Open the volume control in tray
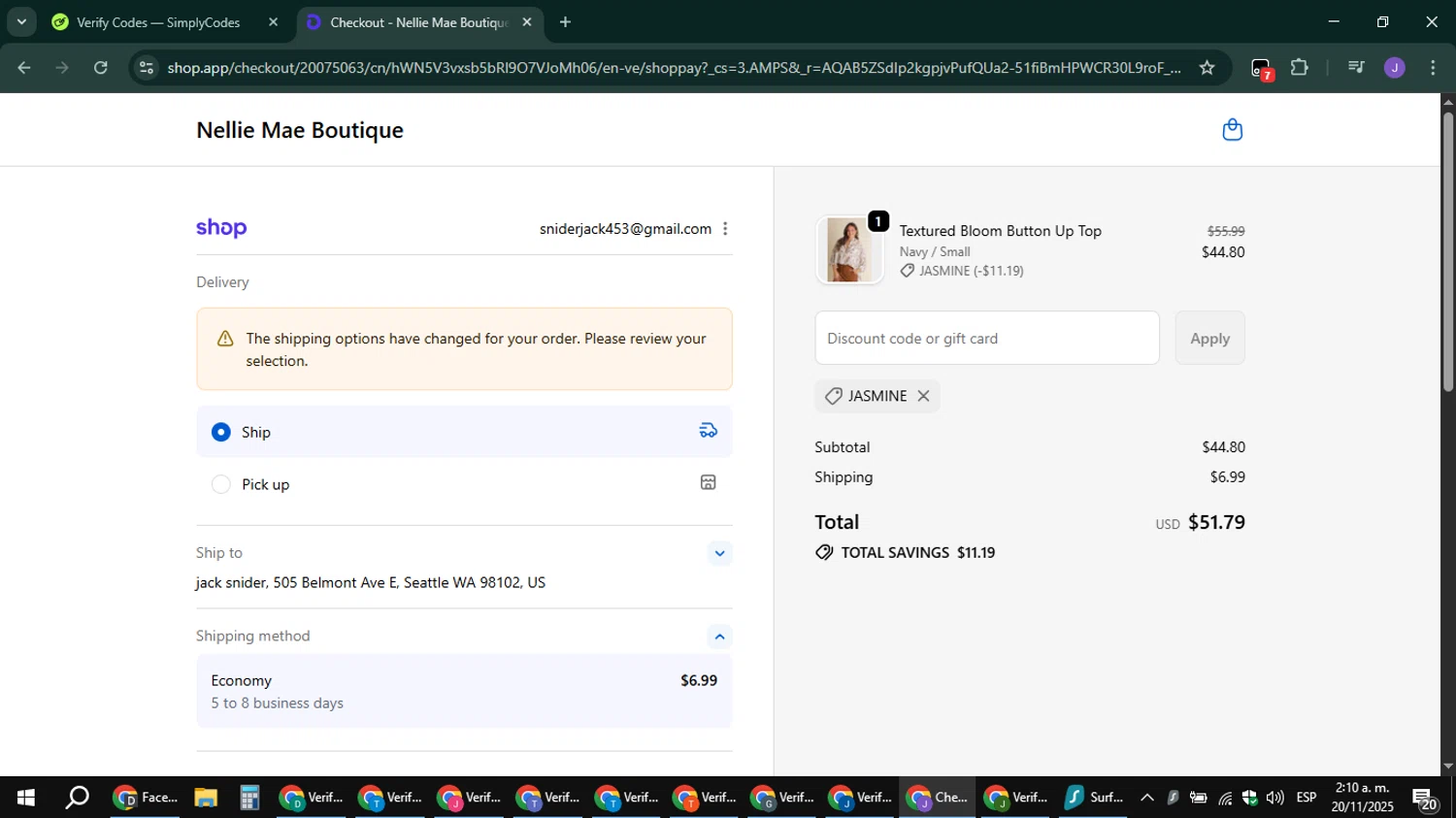The height and width of the screenshot is (818, 1456). click(x=1275, y=798)
